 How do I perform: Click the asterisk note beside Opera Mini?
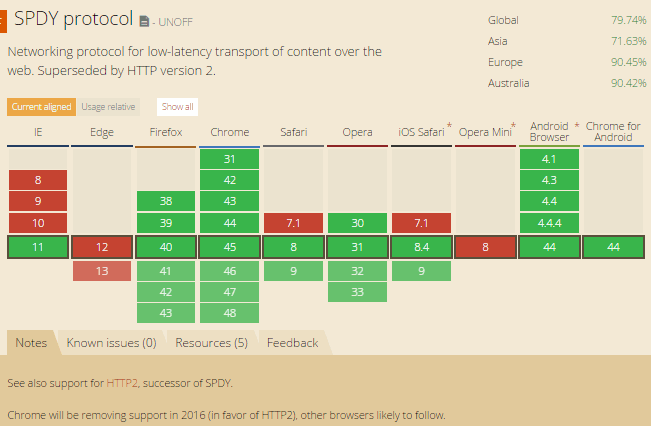tap(513, 127)
